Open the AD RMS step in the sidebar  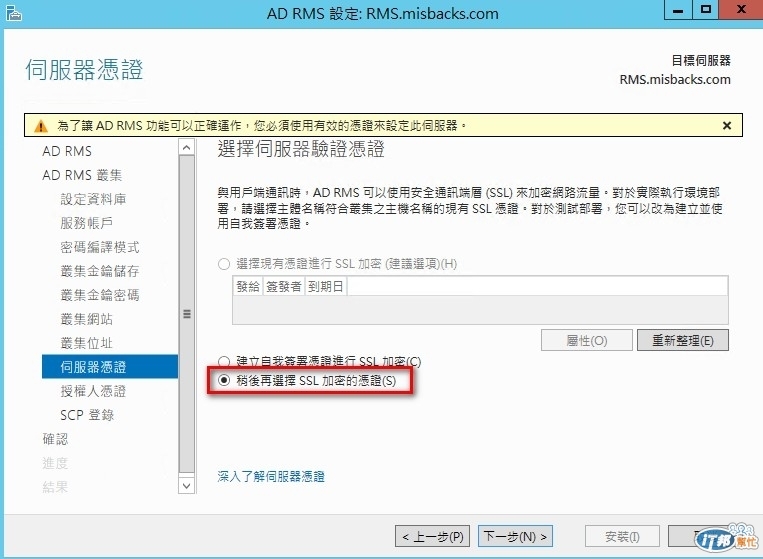click(67, 151)
